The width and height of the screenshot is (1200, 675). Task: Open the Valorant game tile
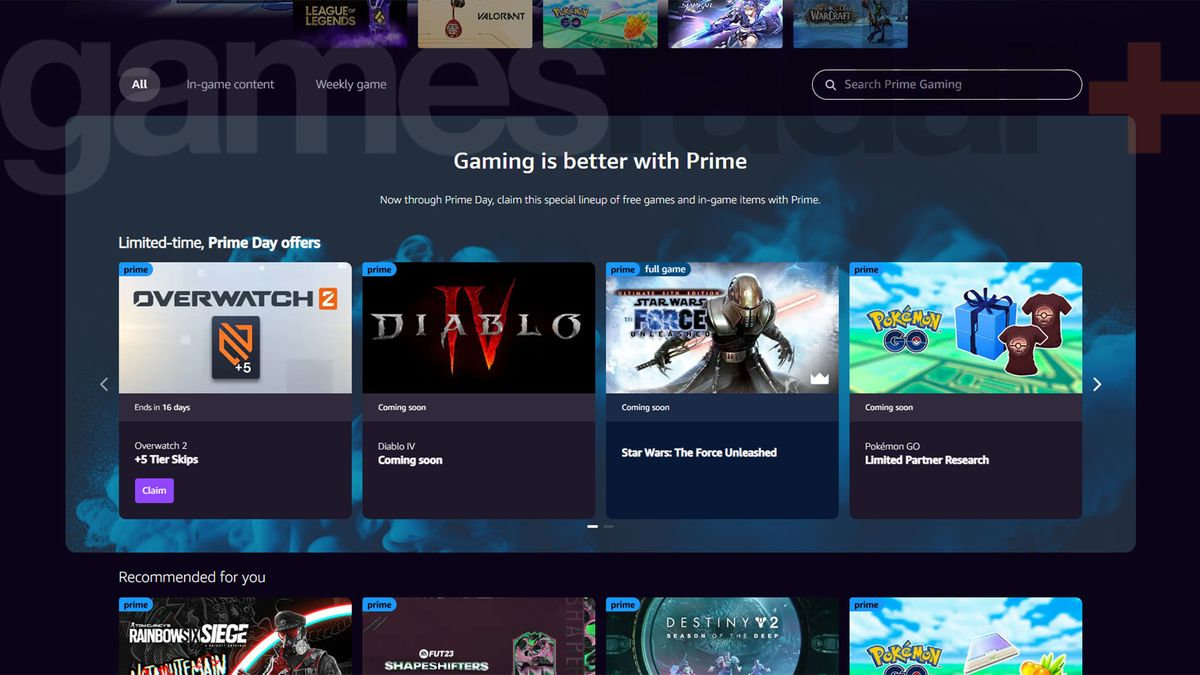pyautogui.click(x=475, y=23)
